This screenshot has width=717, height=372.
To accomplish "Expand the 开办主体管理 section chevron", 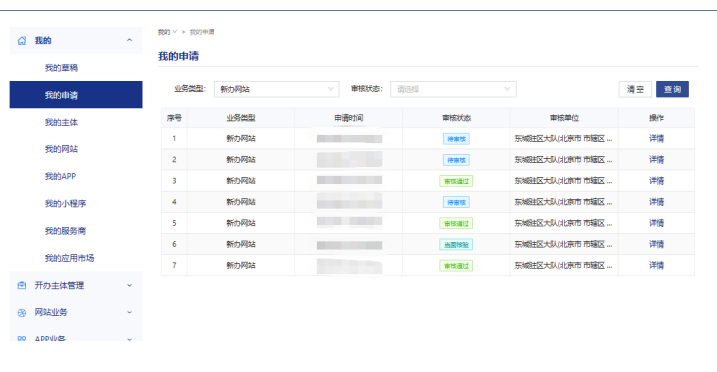I will click(129, 286).
